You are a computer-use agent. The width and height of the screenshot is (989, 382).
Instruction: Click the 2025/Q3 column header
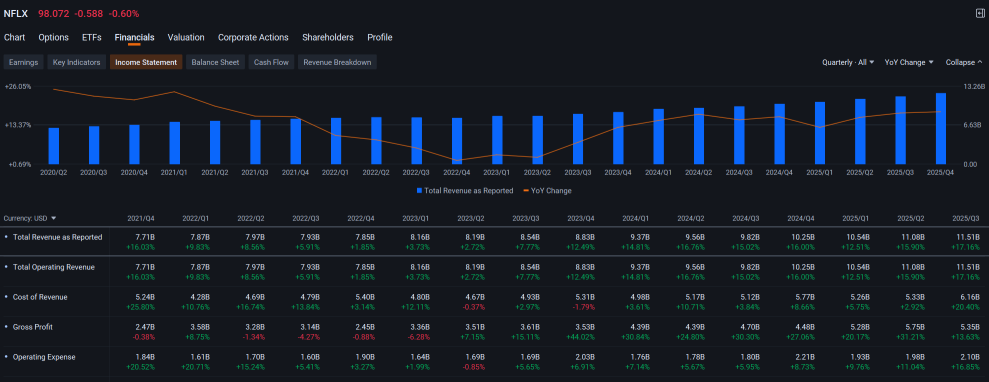point(965,218)
